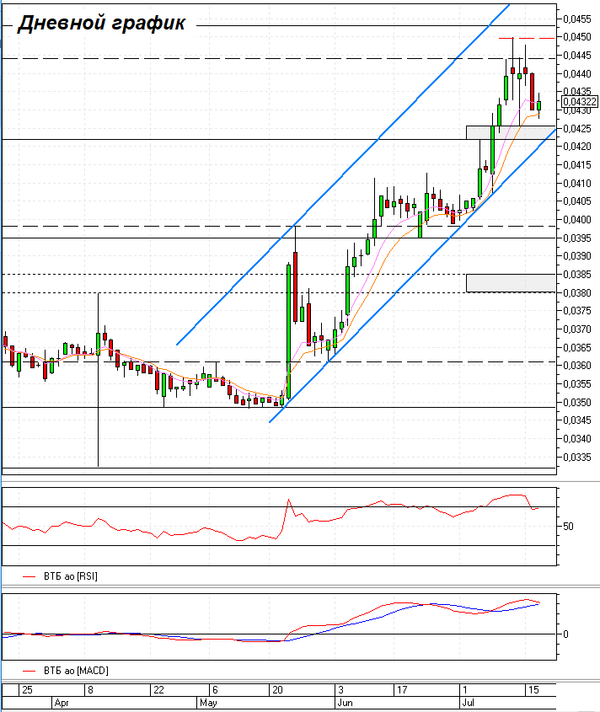Click date label 3 on time axis
The image size is (600, 712).
(x=341, y=690)
